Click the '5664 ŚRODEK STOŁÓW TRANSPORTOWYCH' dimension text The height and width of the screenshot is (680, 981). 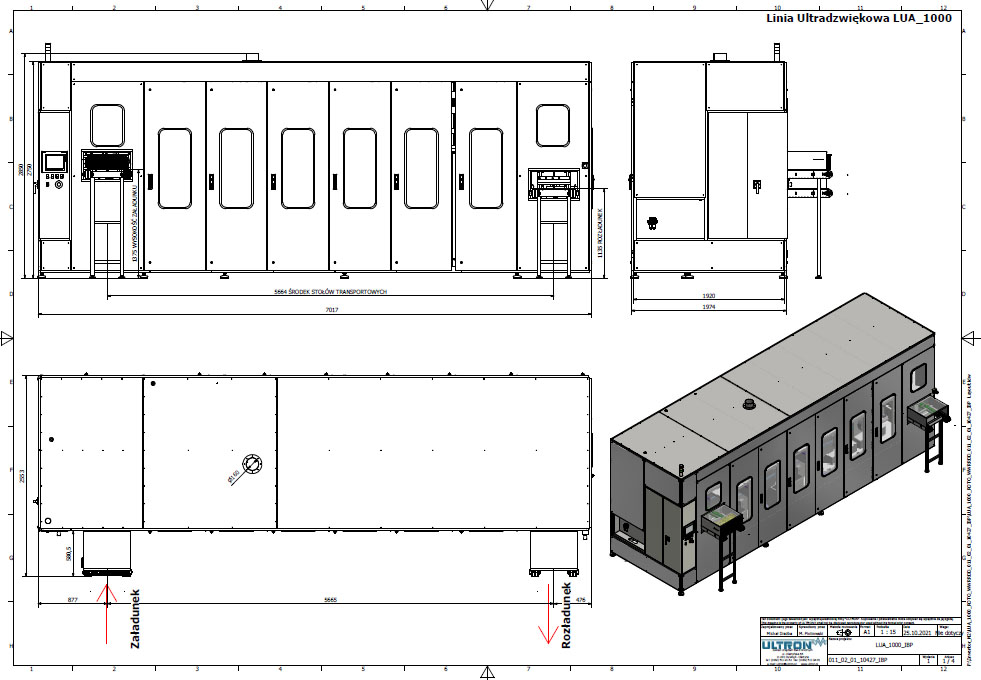click(x=330, y=292)
